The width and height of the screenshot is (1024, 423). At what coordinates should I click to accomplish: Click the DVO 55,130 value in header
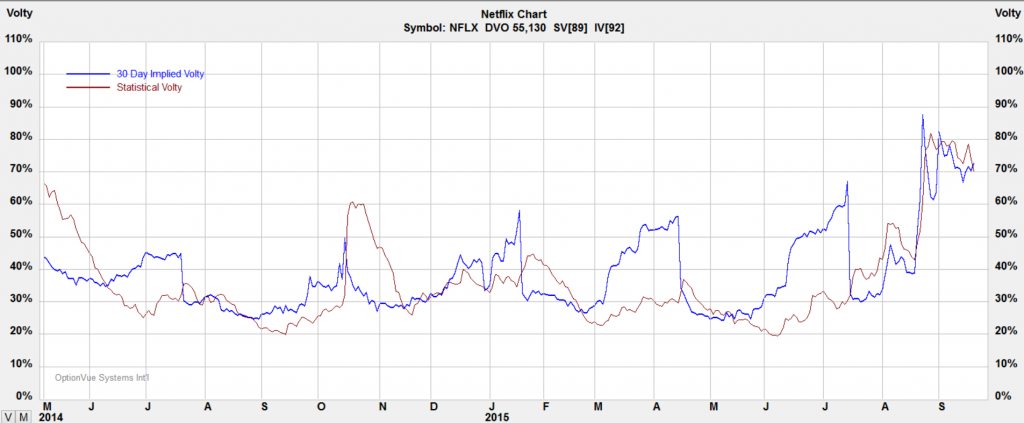[x=516, y=28]
